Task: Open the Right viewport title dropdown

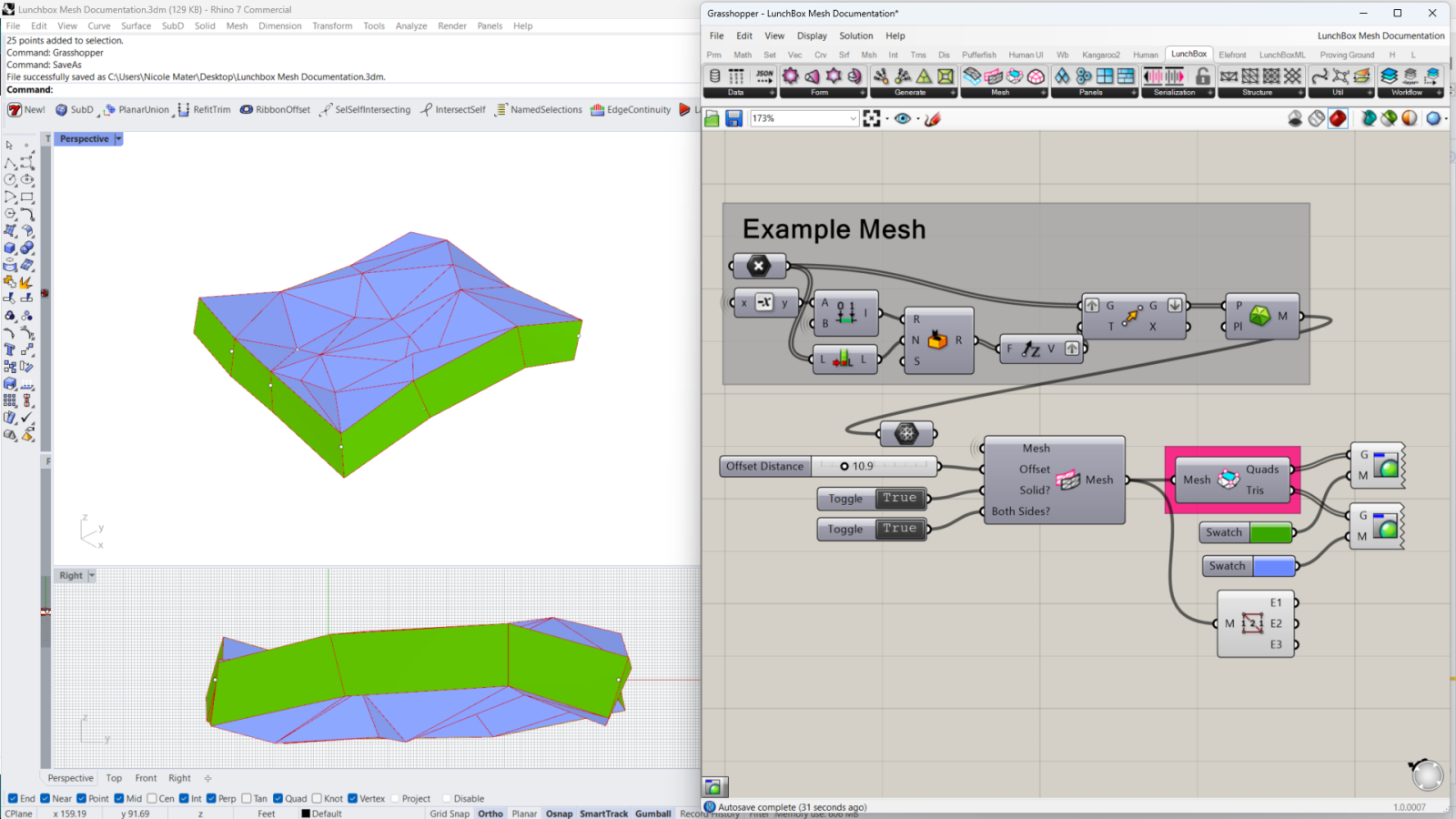Action: pos(89,575)
